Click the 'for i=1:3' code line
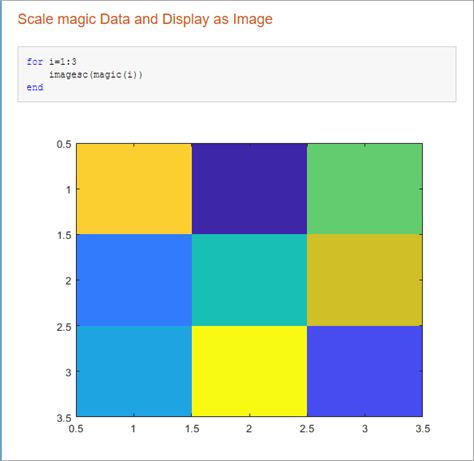This screenshot has height=461, width=474. (52, 62)
